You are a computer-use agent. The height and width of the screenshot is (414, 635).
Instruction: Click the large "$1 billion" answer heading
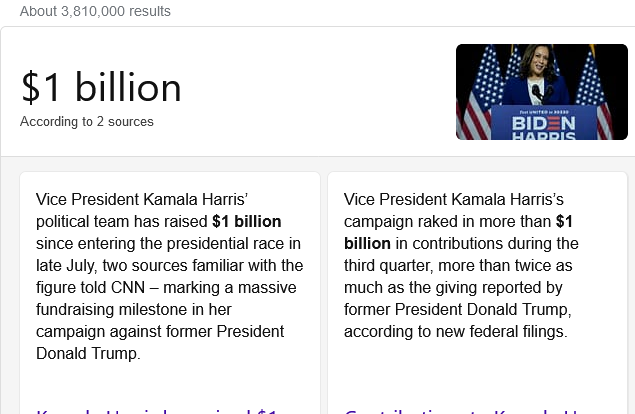click(101, 88)
